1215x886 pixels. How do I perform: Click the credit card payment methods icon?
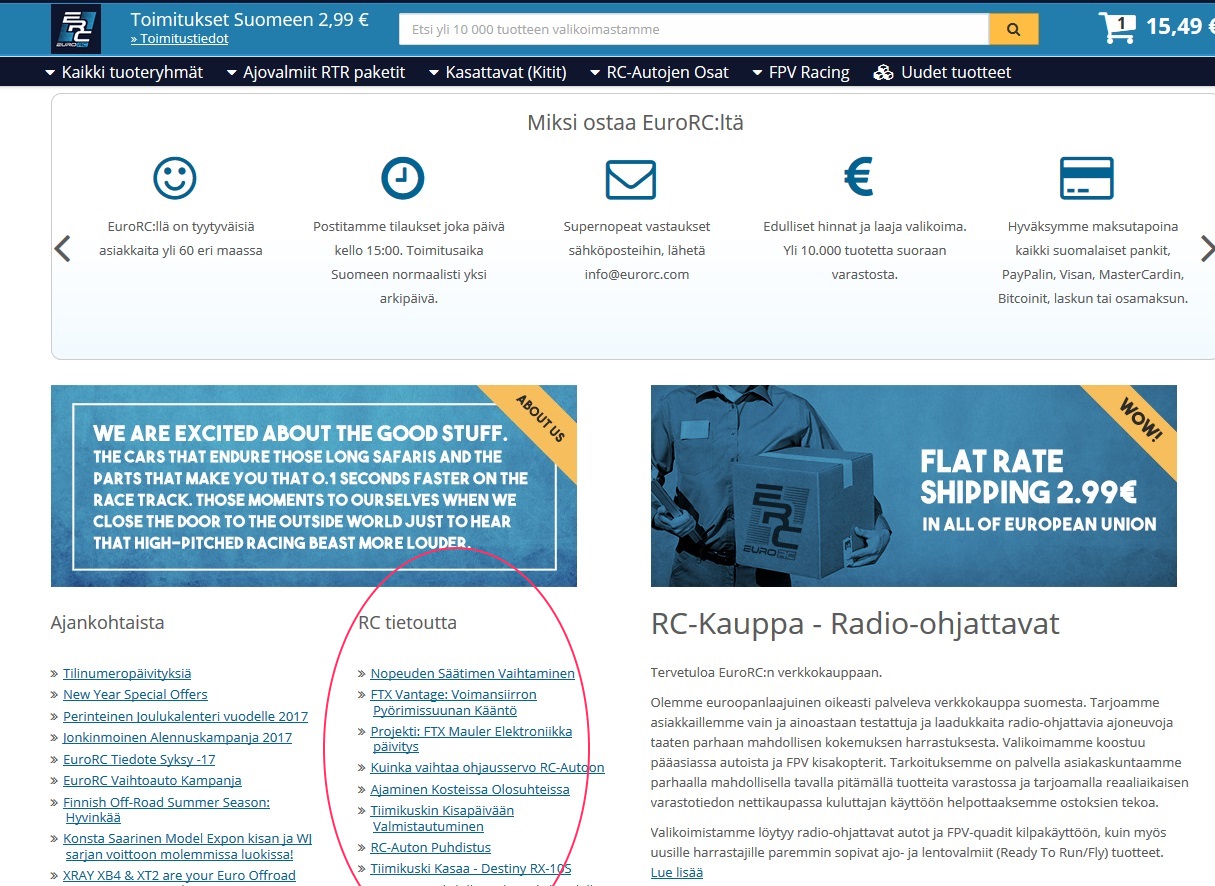[x=1086, y=178]
